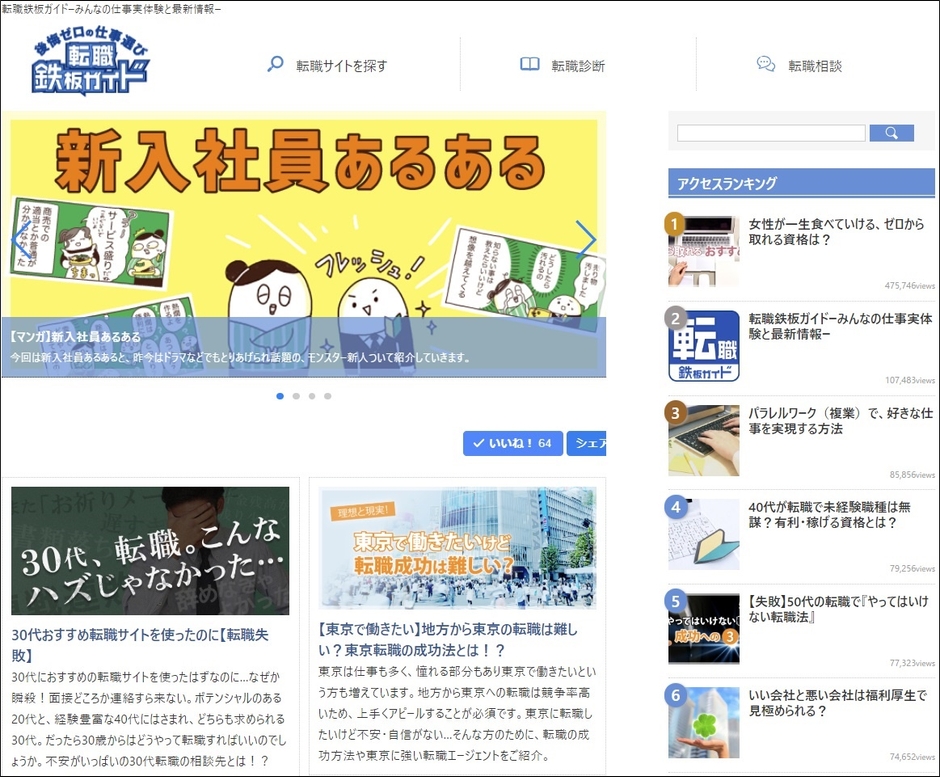The image size is (940, 777).
Task: Advance carousel with right arrow
Action: tap(586, 240)
